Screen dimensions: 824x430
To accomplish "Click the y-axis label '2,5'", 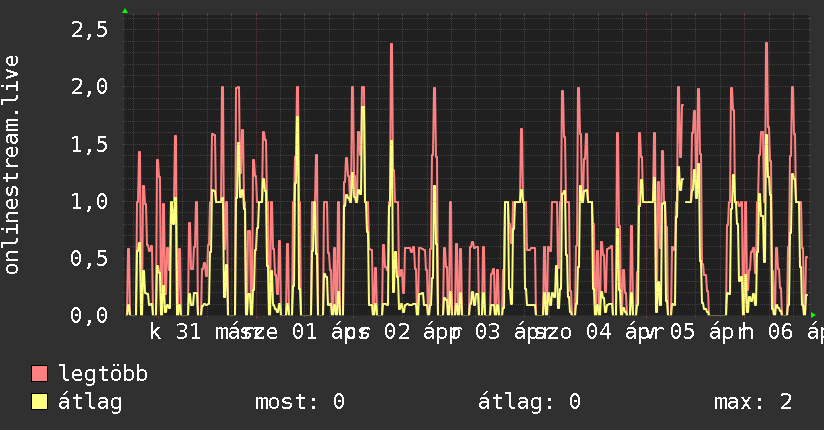I will tap(90, 29).
